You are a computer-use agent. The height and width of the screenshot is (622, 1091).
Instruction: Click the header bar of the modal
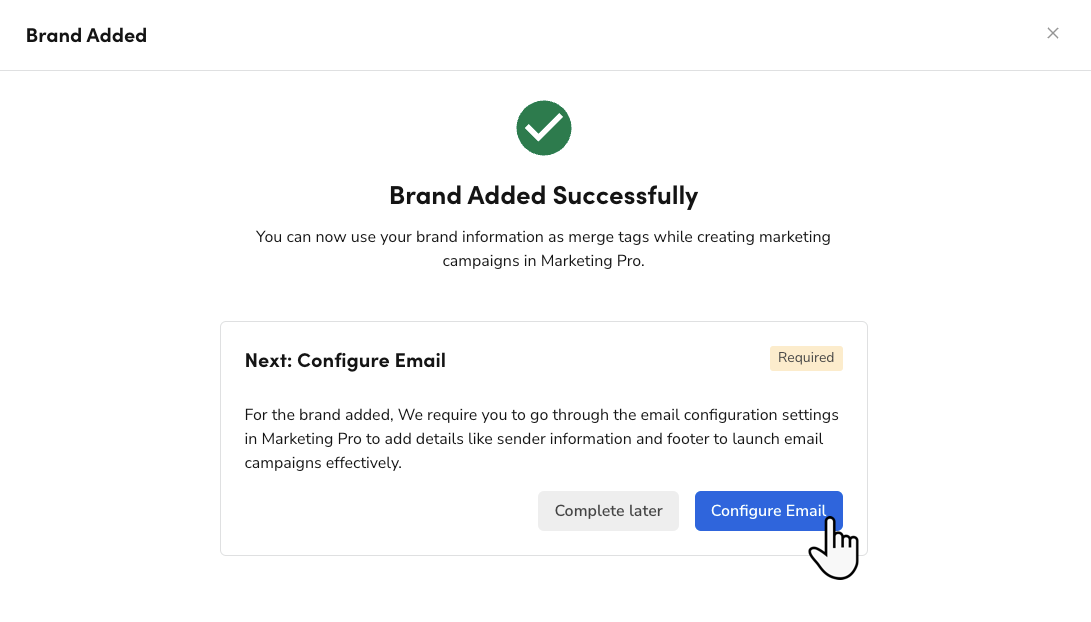(x=545, y=35)
